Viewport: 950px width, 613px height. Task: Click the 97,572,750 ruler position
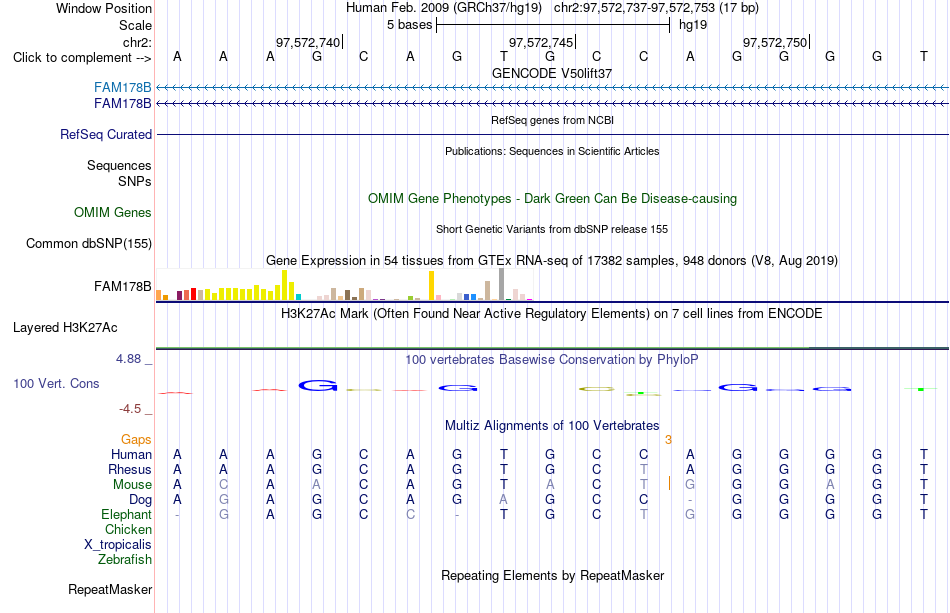(x=775, y=42)
